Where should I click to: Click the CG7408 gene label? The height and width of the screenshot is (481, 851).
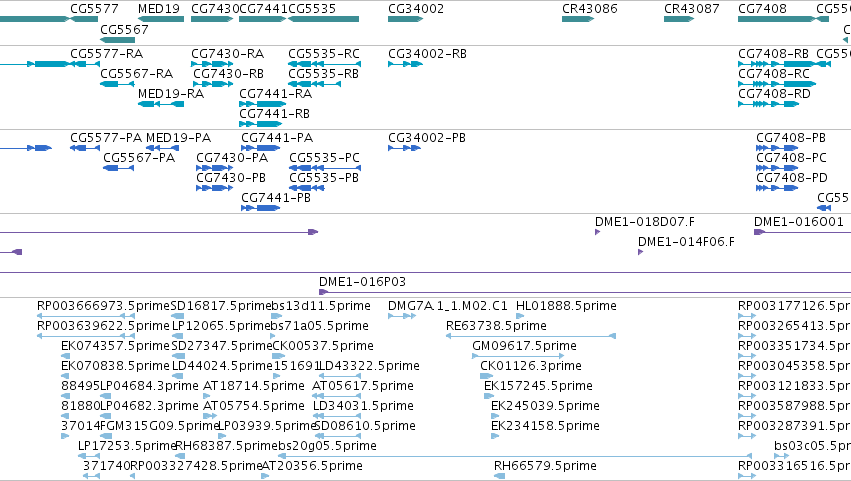[762, 9]
